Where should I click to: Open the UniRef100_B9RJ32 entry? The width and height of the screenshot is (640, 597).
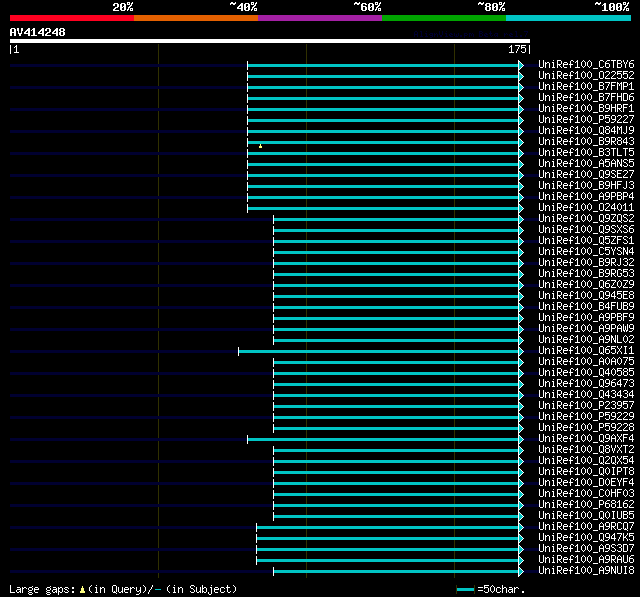click(586, 263)
